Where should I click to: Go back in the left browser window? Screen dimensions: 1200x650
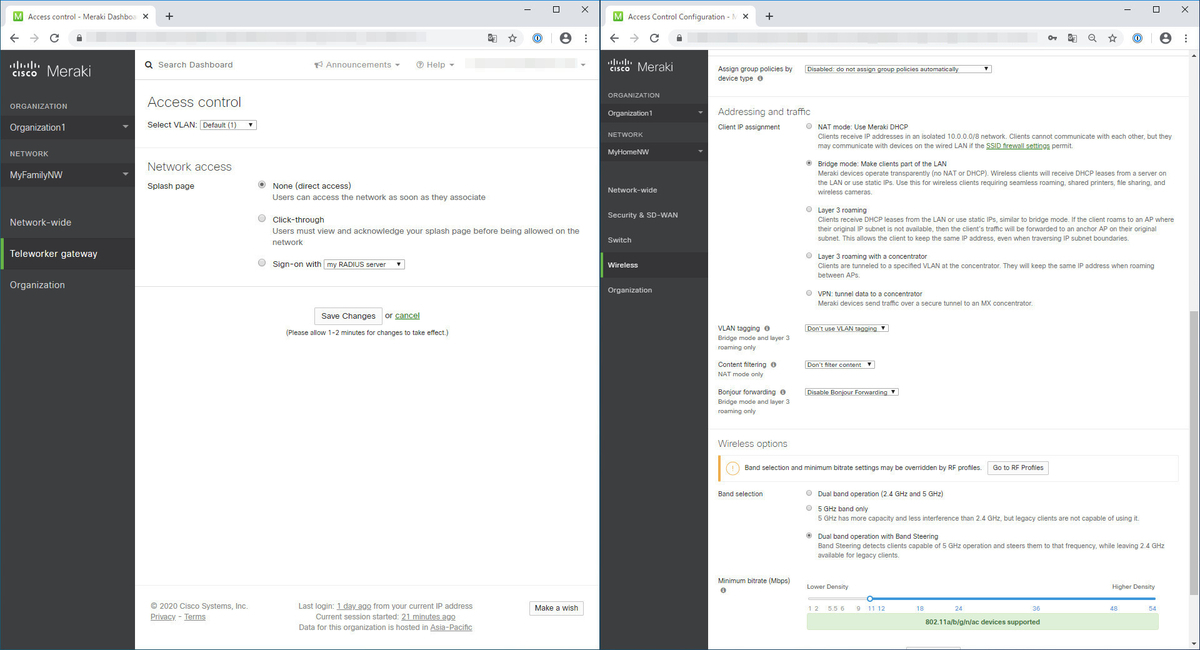click(x=14, y=38)
